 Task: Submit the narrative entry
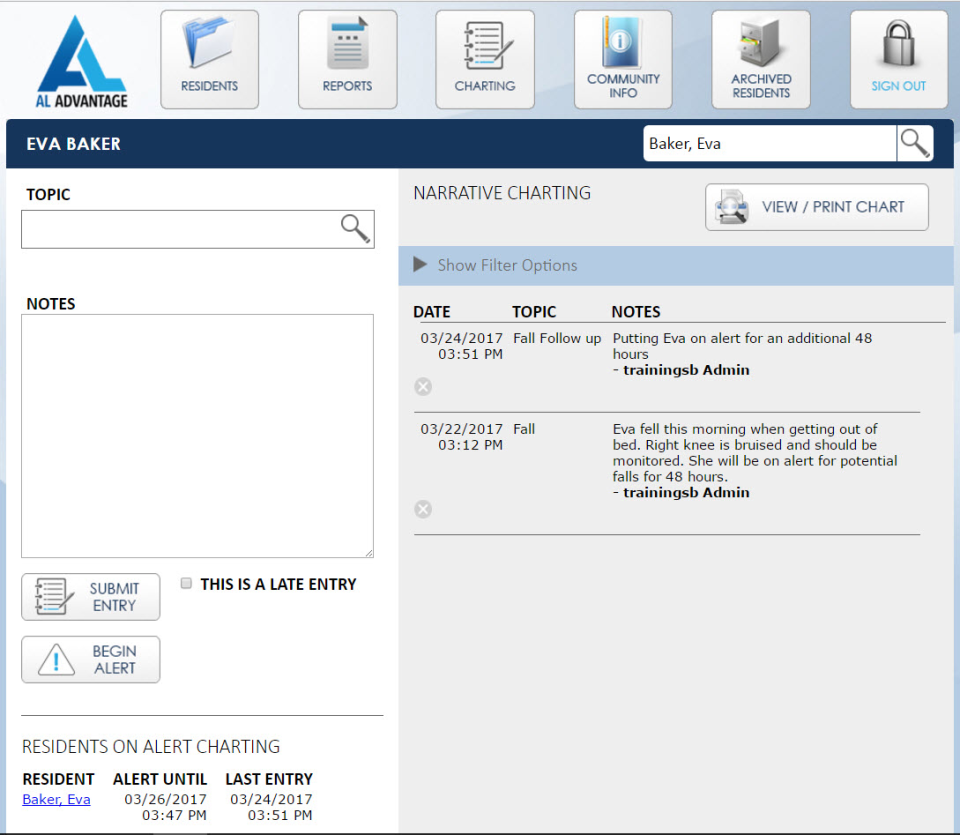tap(91, 597)
